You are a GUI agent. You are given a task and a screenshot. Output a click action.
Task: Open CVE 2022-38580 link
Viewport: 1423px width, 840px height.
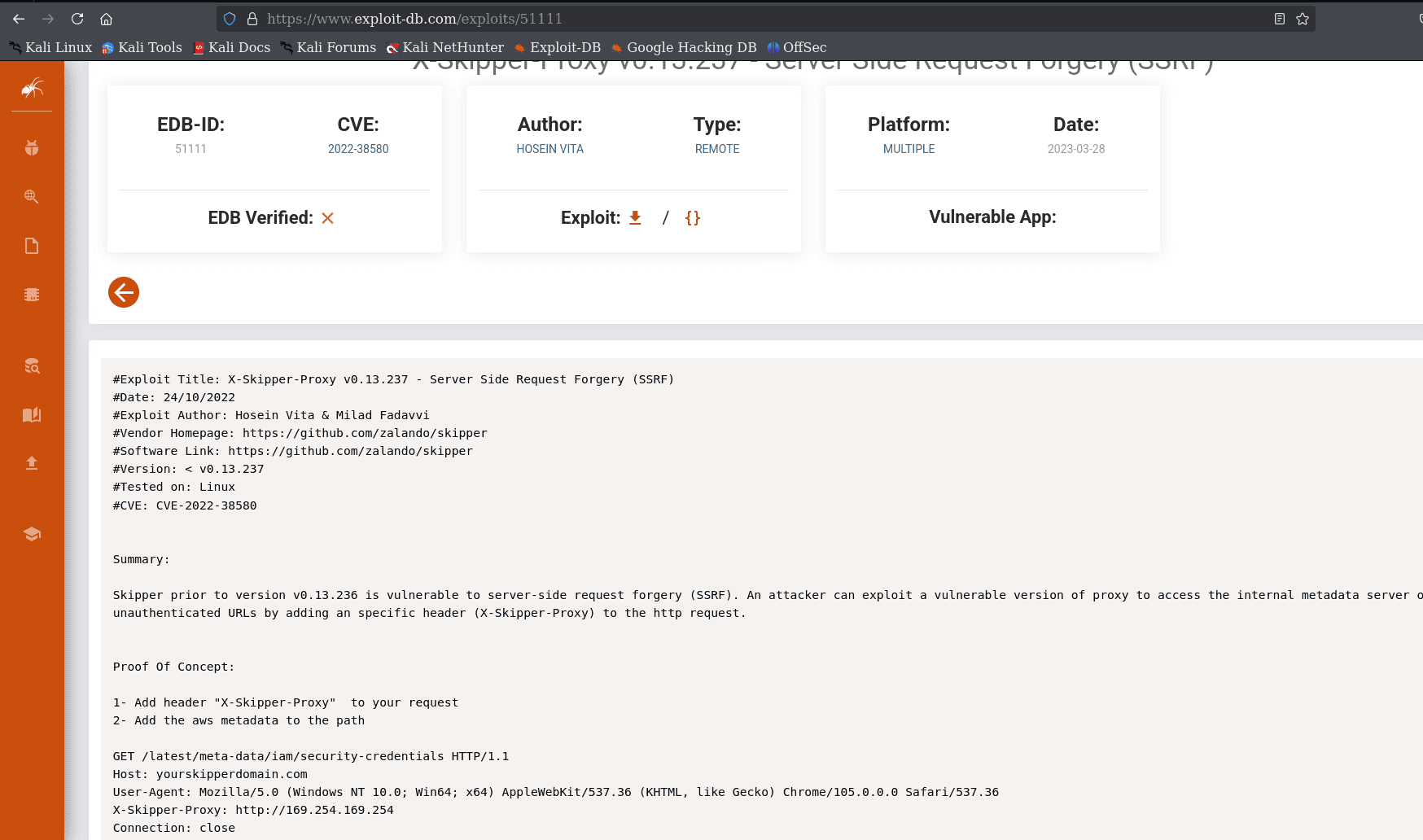(358, 149)
